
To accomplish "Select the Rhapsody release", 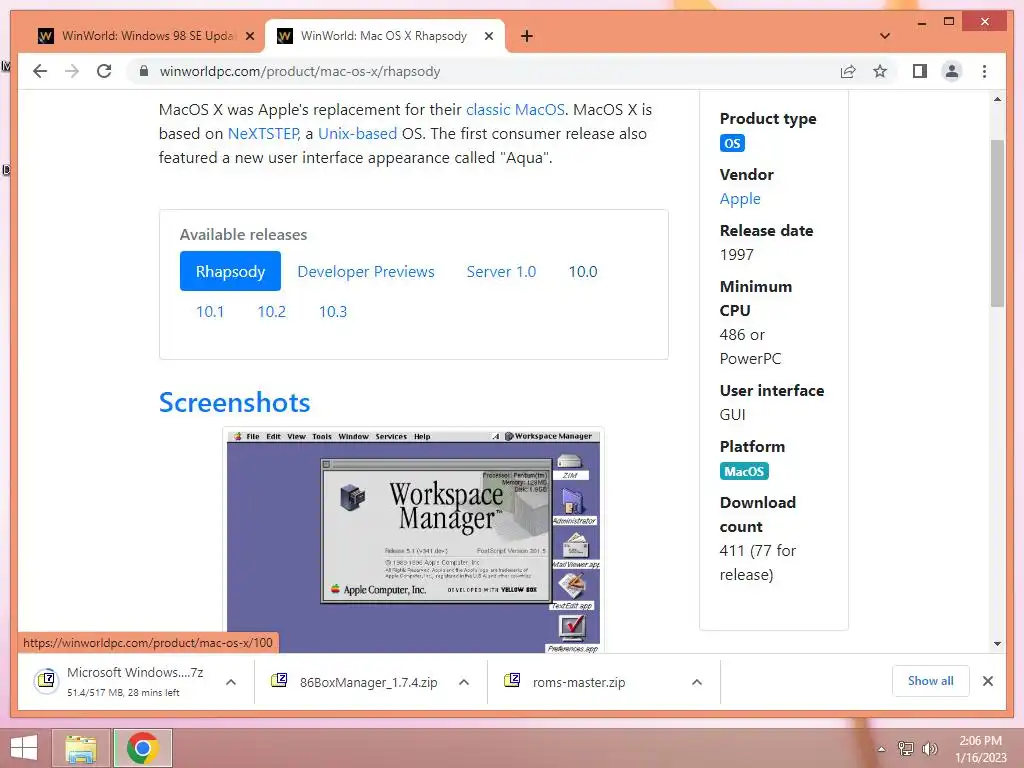I will 231,271.
